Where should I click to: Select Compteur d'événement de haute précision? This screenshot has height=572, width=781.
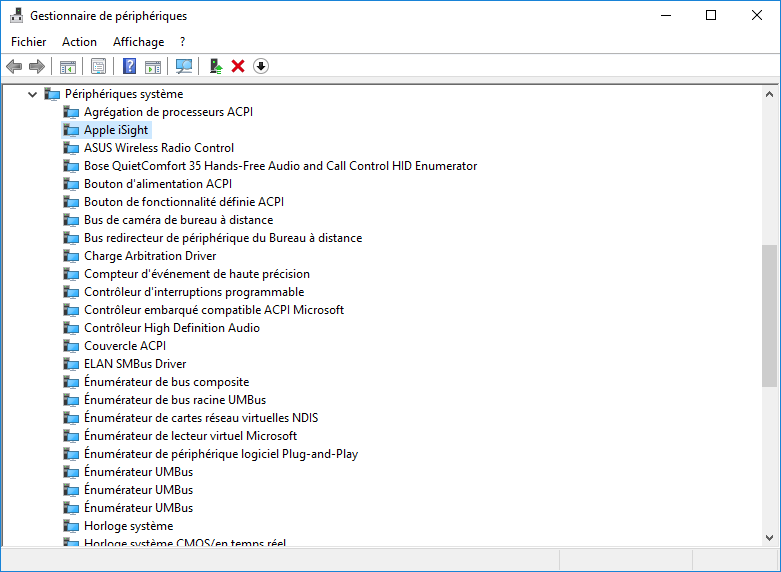click(197, 274)
